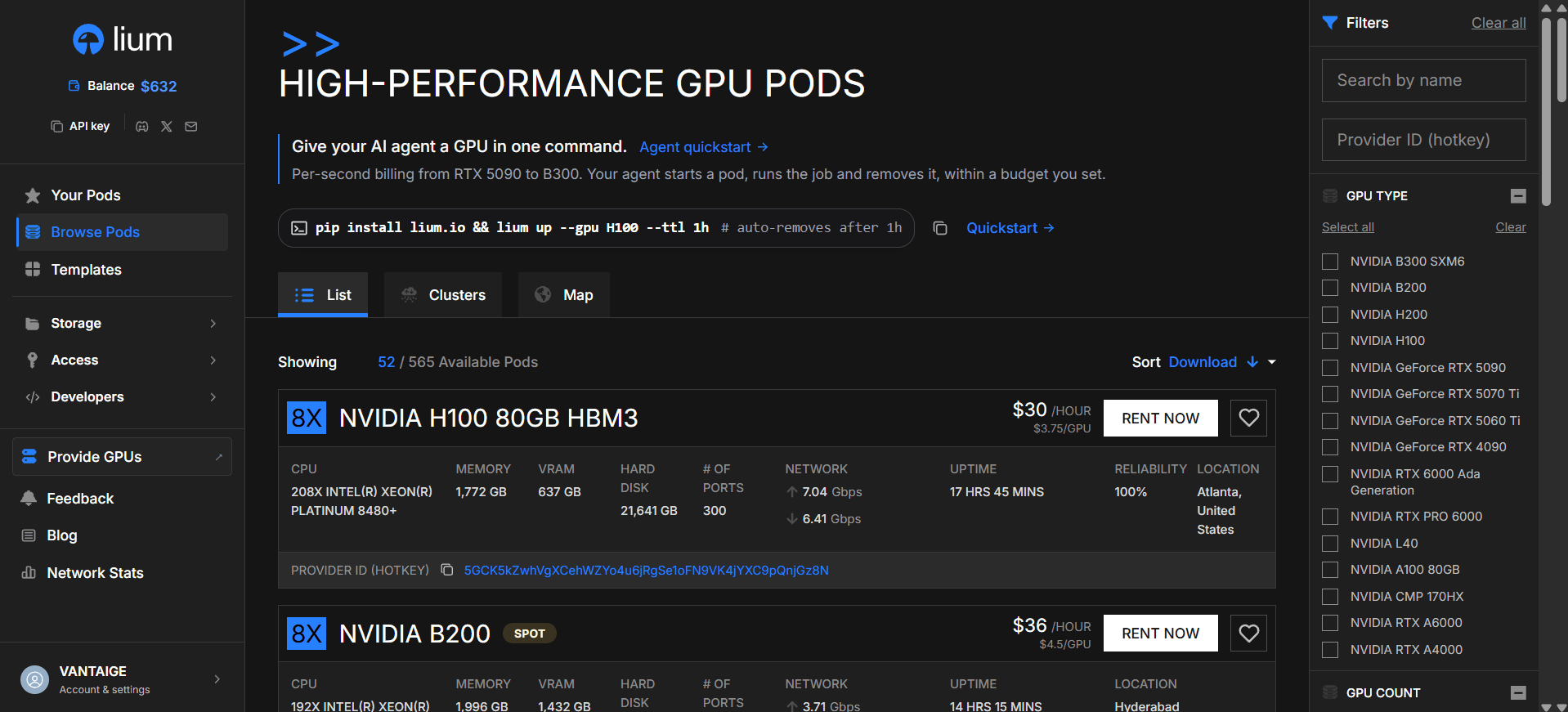Screen dimensions: 1568x712
Task: Expand the Storage menu chevron
Action: click(x=213, y=324)
